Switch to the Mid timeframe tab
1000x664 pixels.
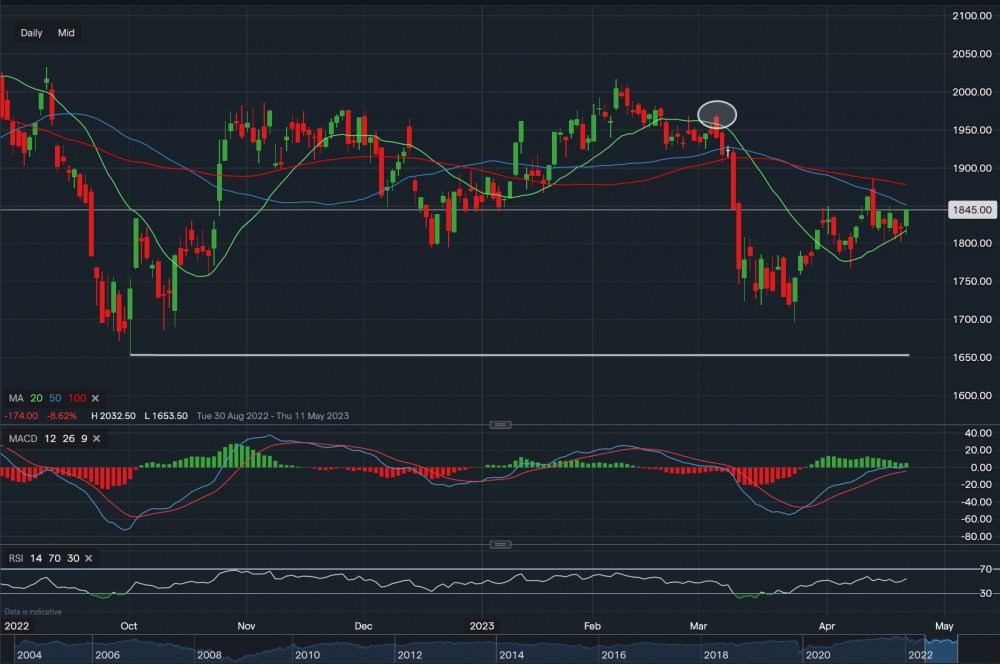[65, 33]
